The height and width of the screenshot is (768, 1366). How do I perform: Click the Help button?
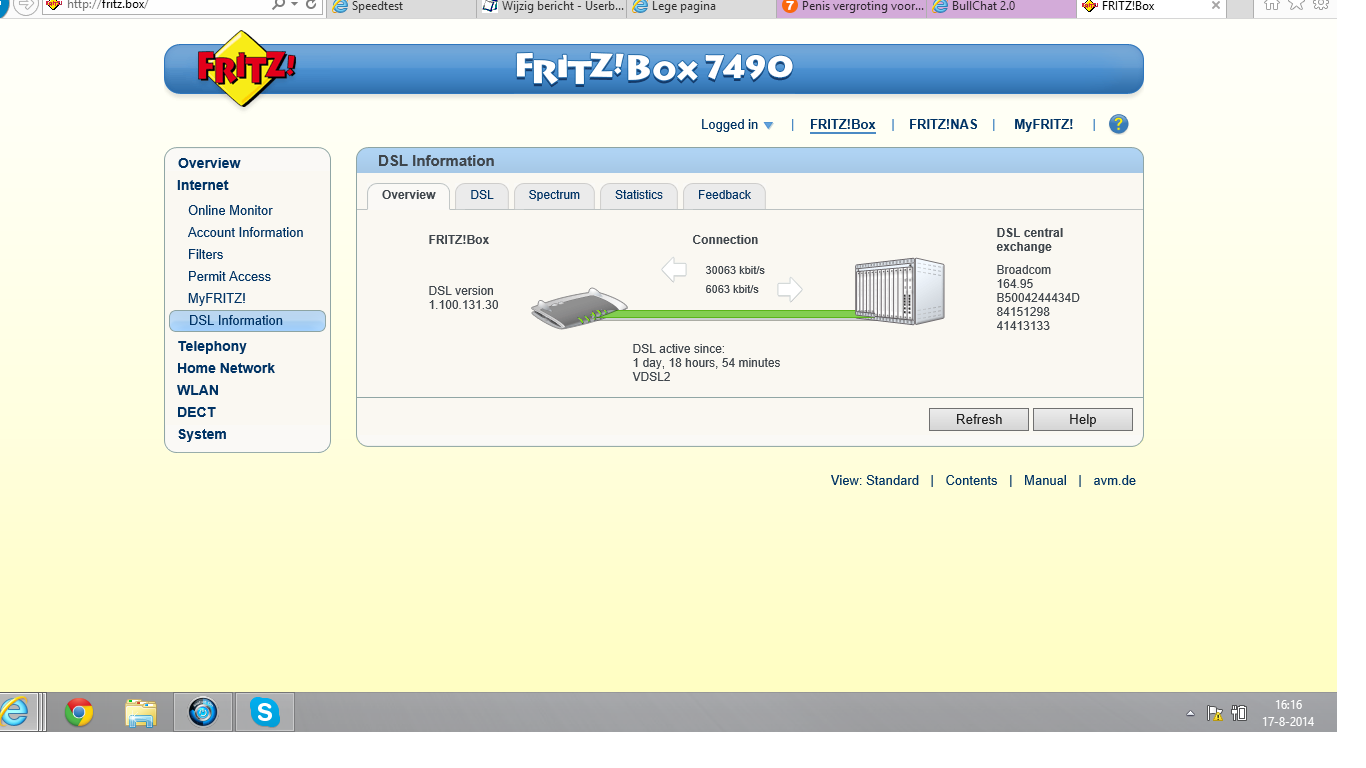click(1082, 419)
